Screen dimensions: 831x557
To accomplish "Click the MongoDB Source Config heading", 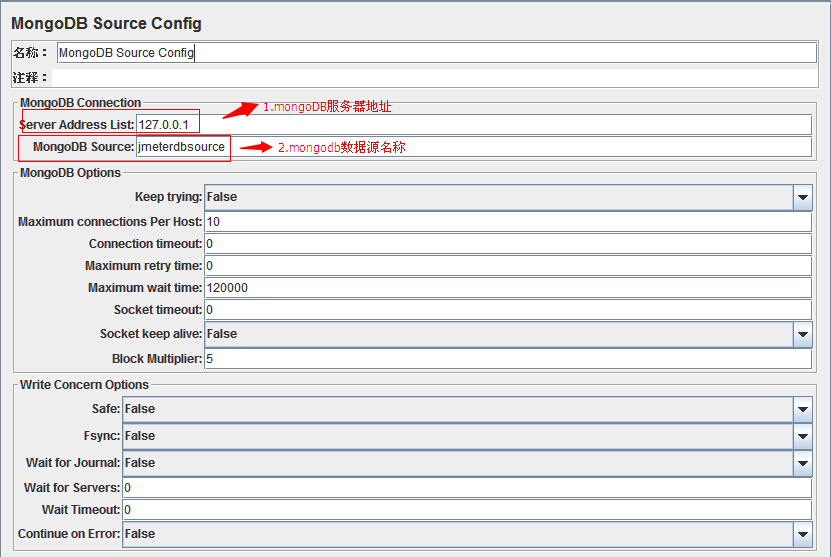I will 106,23.
